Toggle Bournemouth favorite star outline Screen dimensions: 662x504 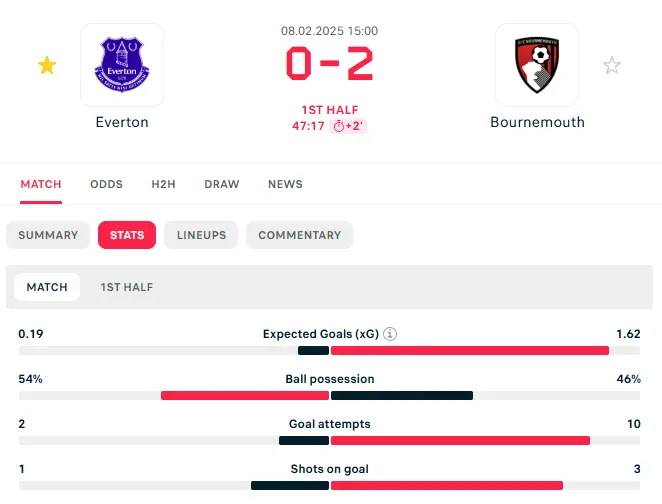coord(612,66)
